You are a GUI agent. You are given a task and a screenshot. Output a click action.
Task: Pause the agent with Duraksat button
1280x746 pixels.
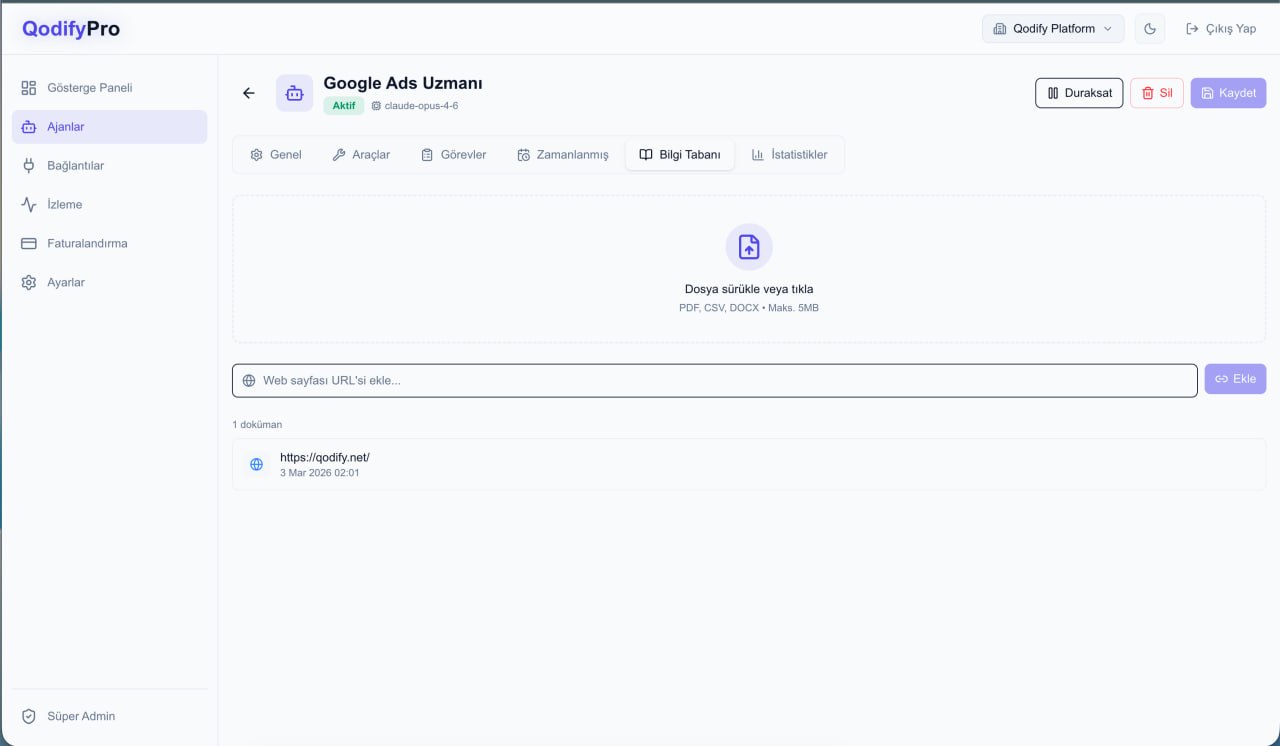click(1079, 93)
